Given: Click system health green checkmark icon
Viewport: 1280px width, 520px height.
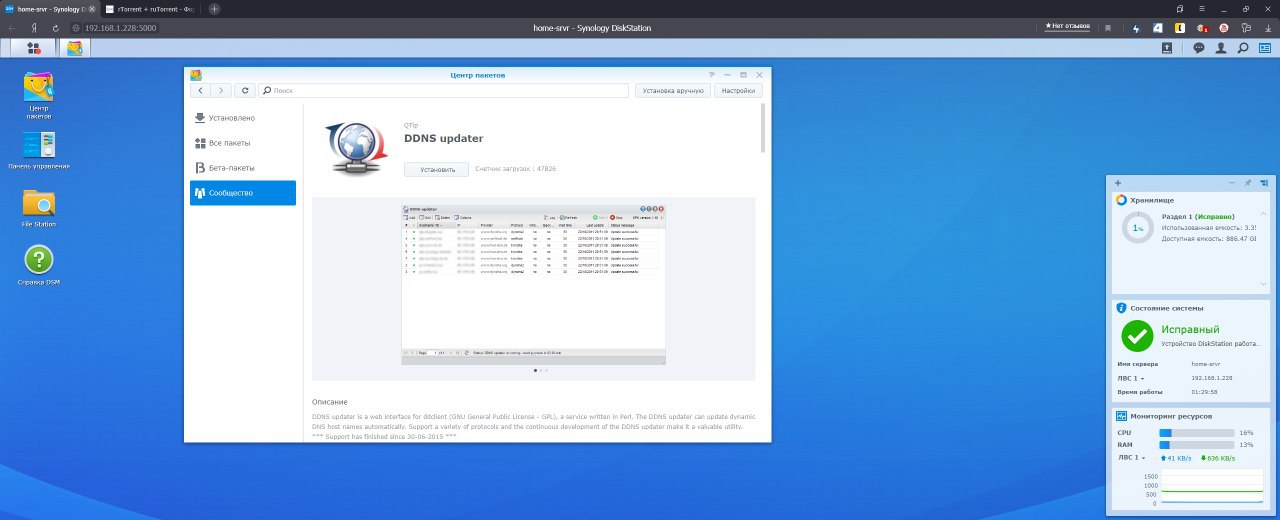Looking at the screenshot, I should click(1137, 336).
